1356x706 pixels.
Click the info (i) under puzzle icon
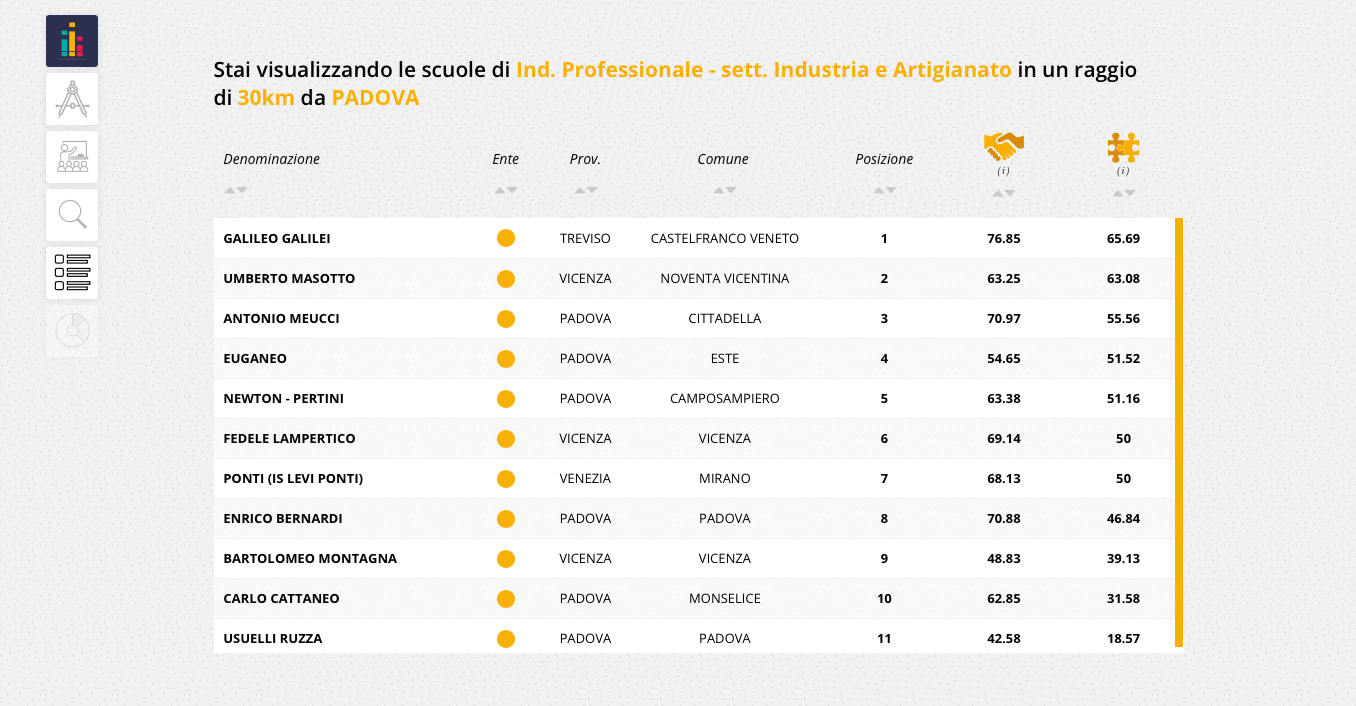pyautogui.click(x=1124, y=171)
